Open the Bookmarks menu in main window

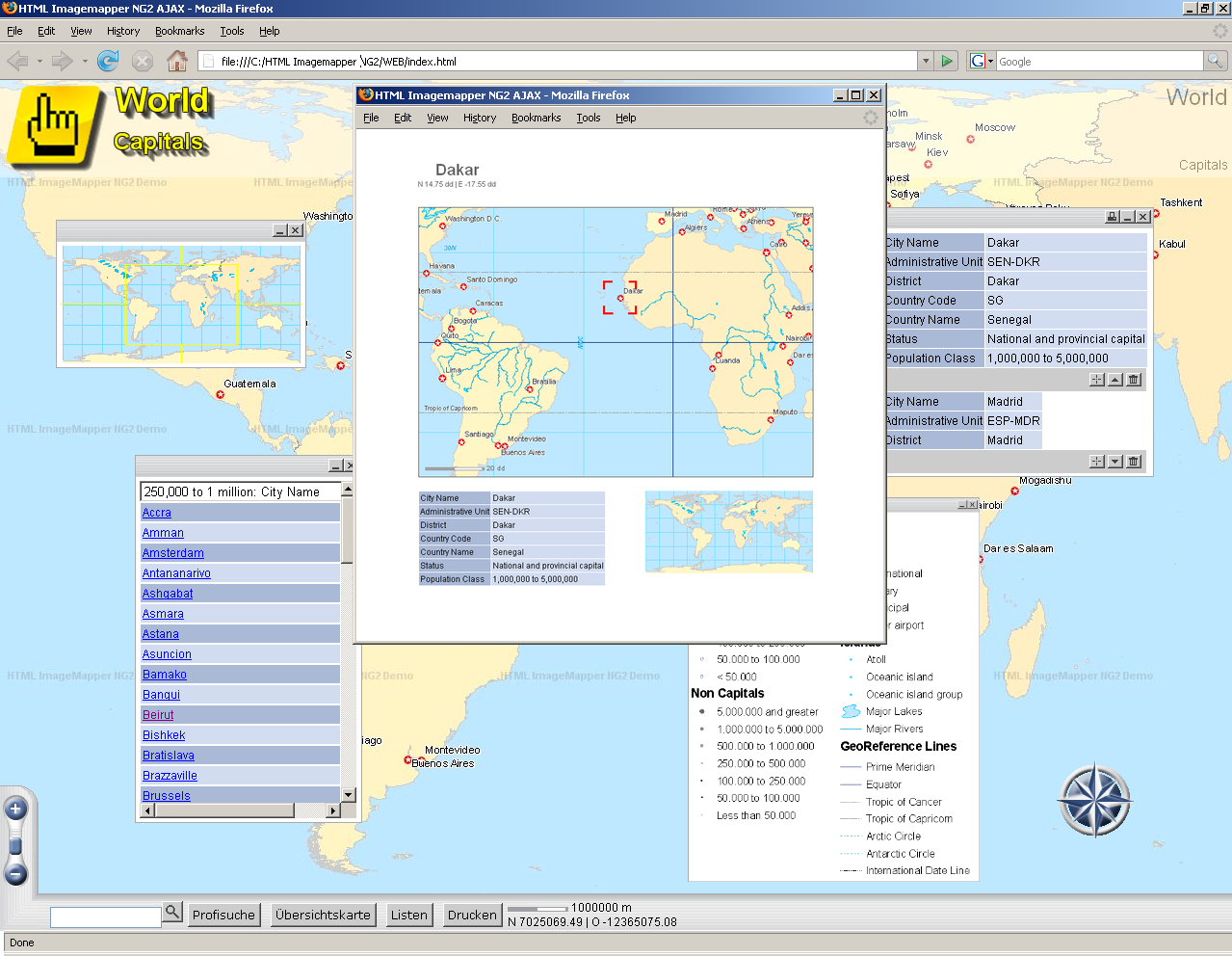(179, 31)
